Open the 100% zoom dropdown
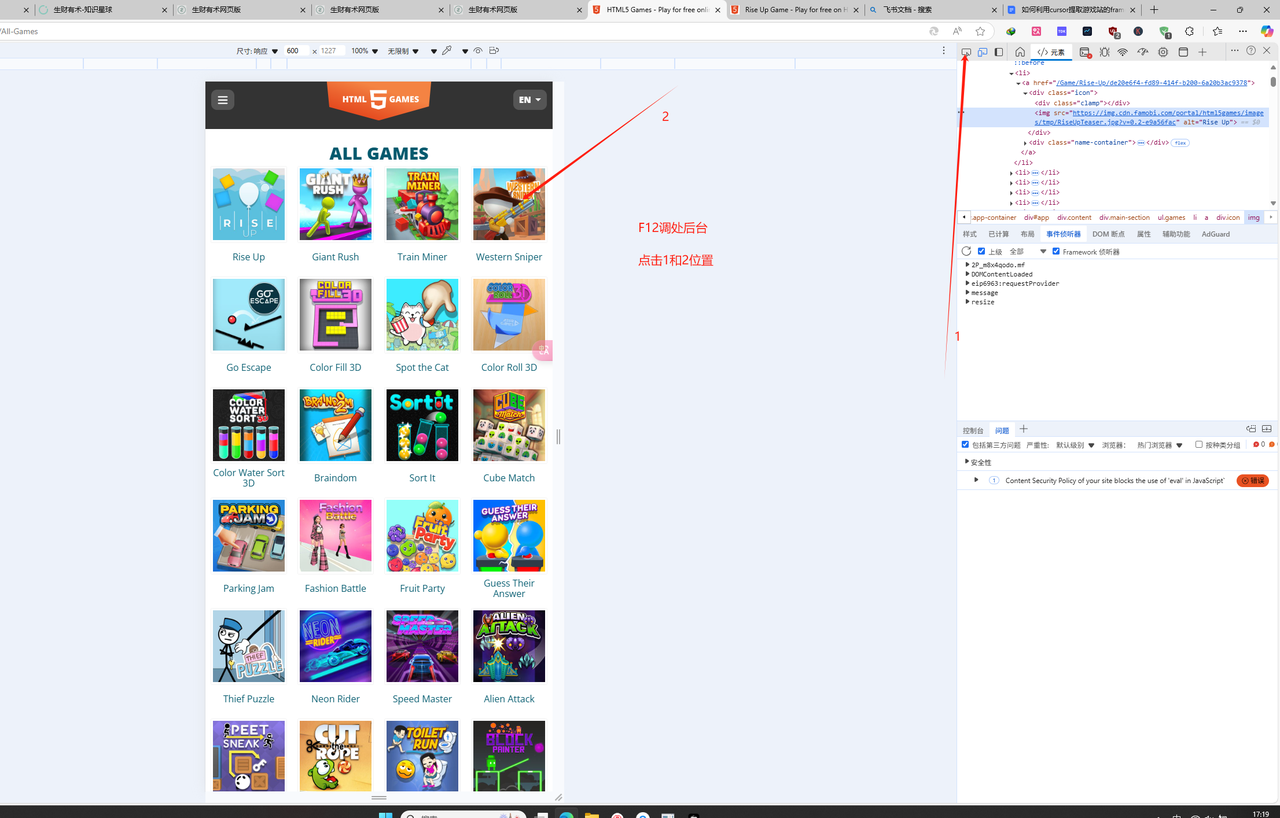Screen dimensions: 1280x818 click(365, 51)
